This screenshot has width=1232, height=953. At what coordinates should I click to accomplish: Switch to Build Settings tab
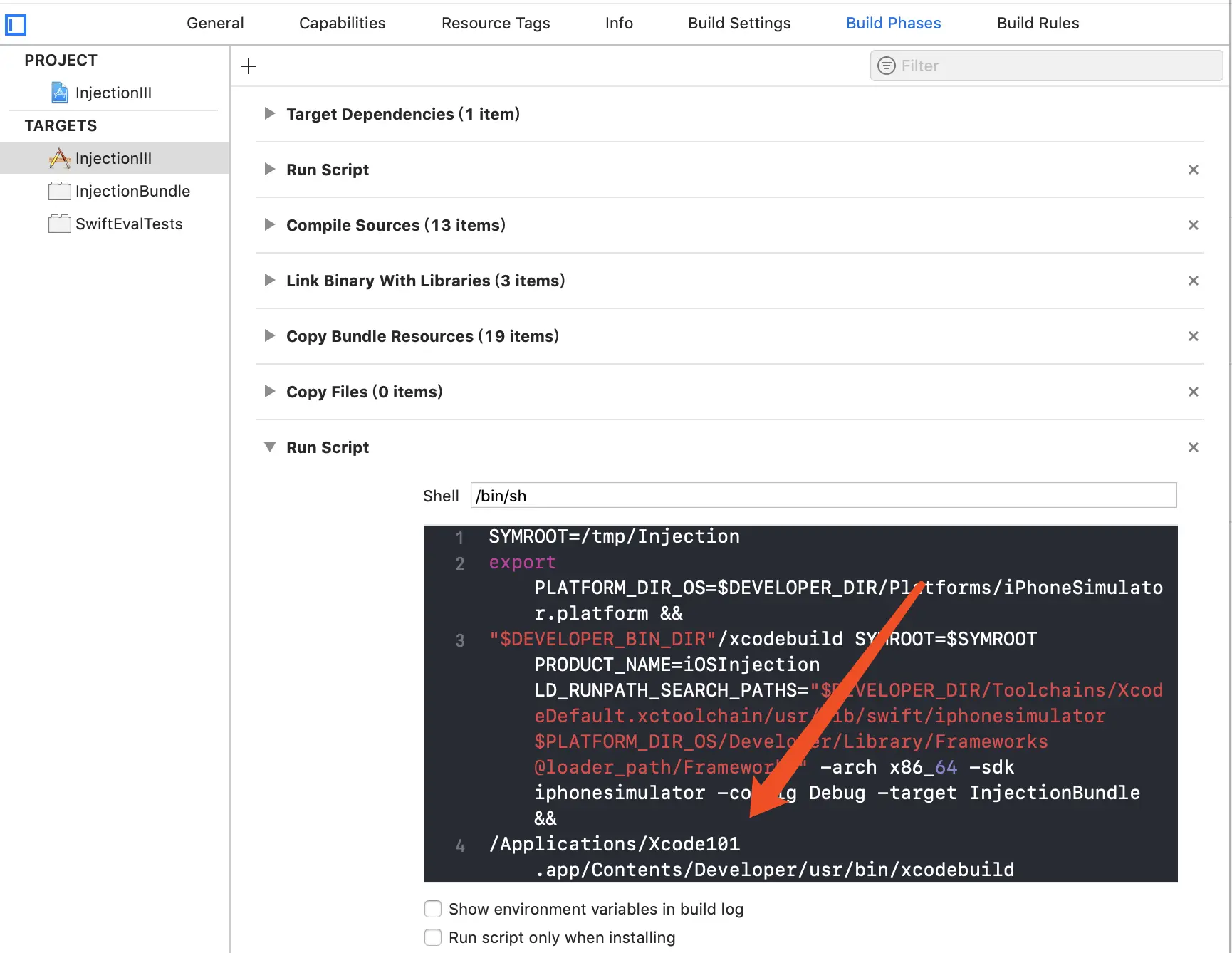tap(739, 23)
